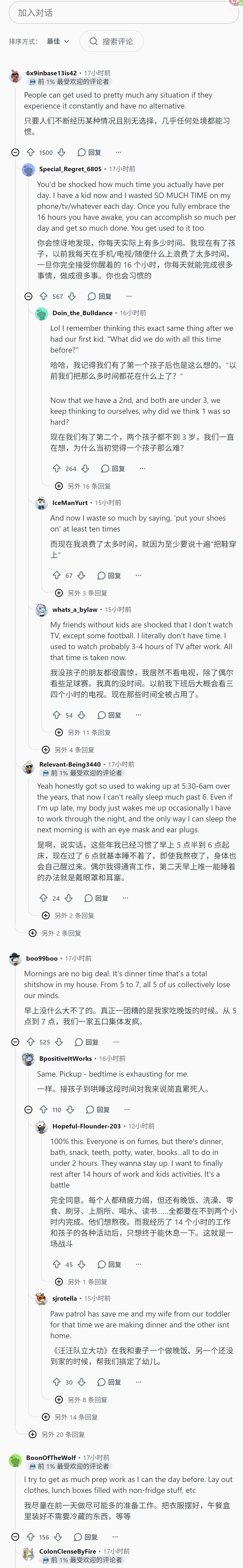Screen dimensions: 243x1568
Task: Open the three-dot menu on whats_a_bylaw's comment
Action: [x=138, y=715]
